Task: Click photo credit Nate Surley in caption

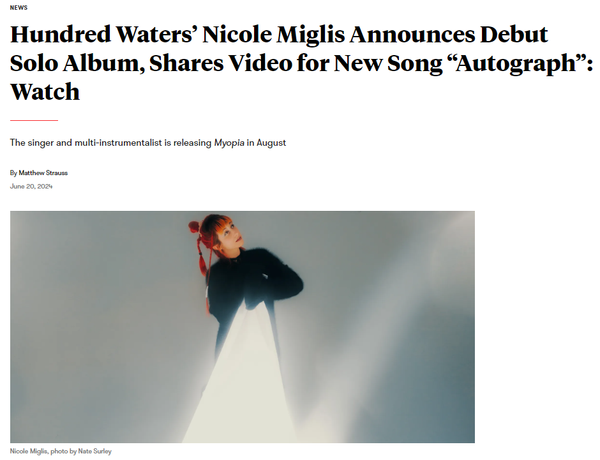Action: (x=95, y=452)
